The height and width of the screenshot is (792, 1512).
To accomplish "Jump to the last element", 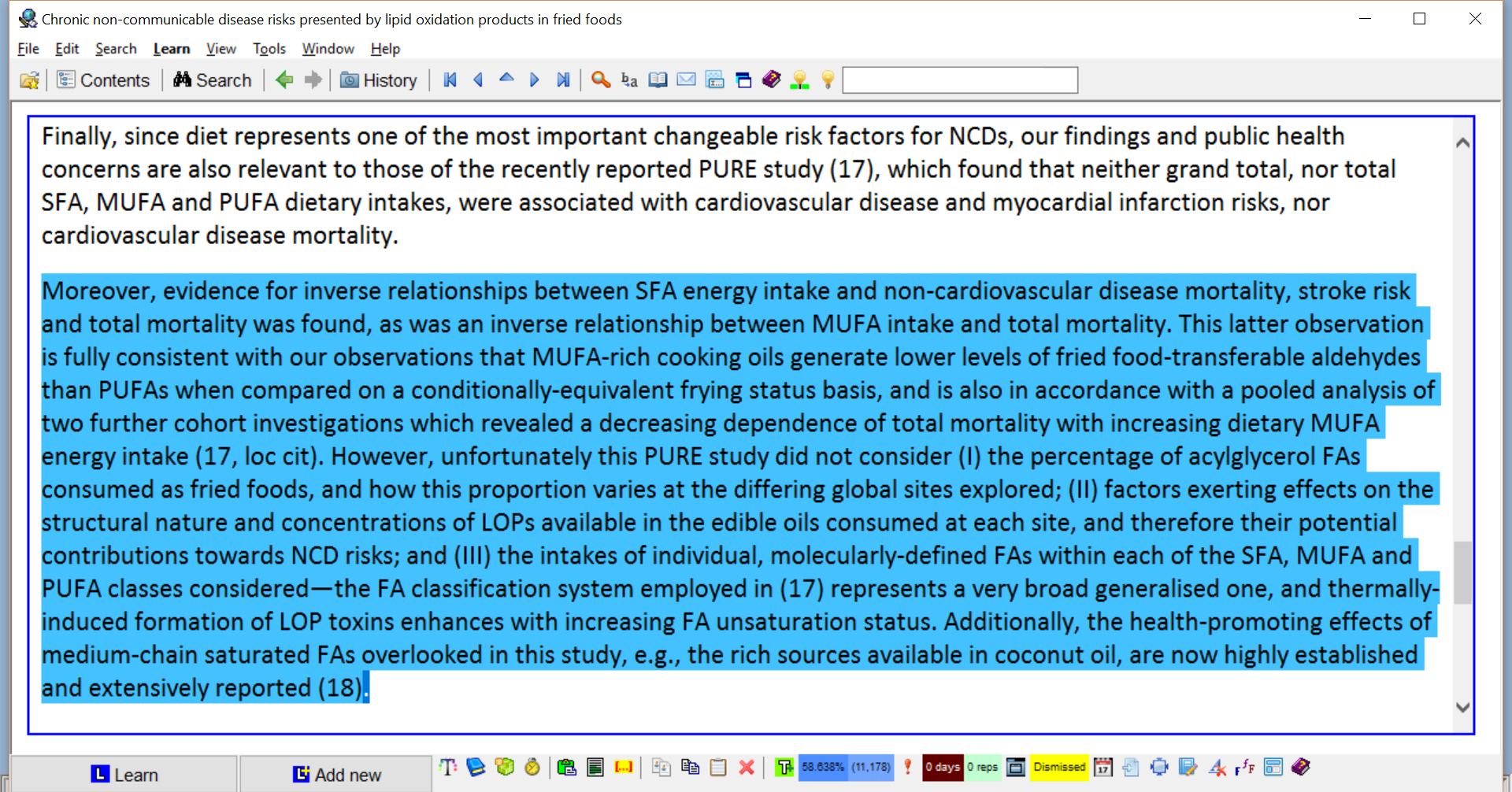I will pyautogui.click(x=563, y=80).
